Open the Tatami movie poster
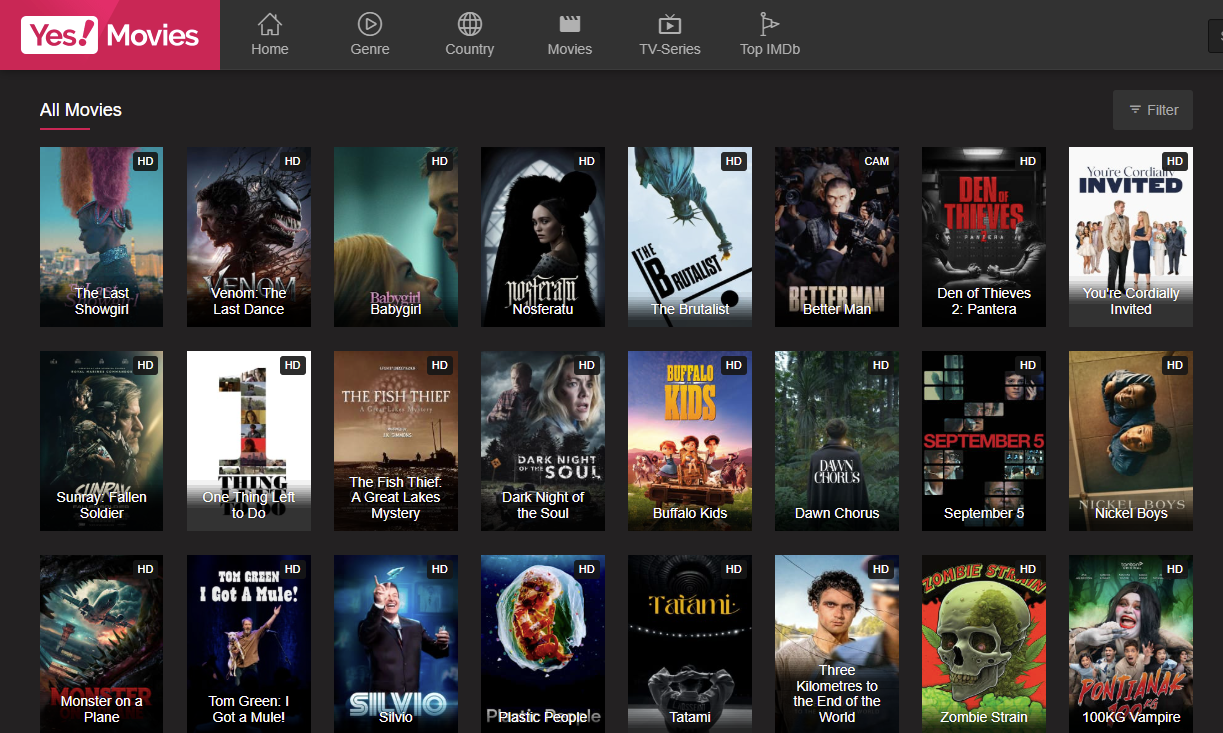This screenshot has height=733, width=1223. [690, 644]
